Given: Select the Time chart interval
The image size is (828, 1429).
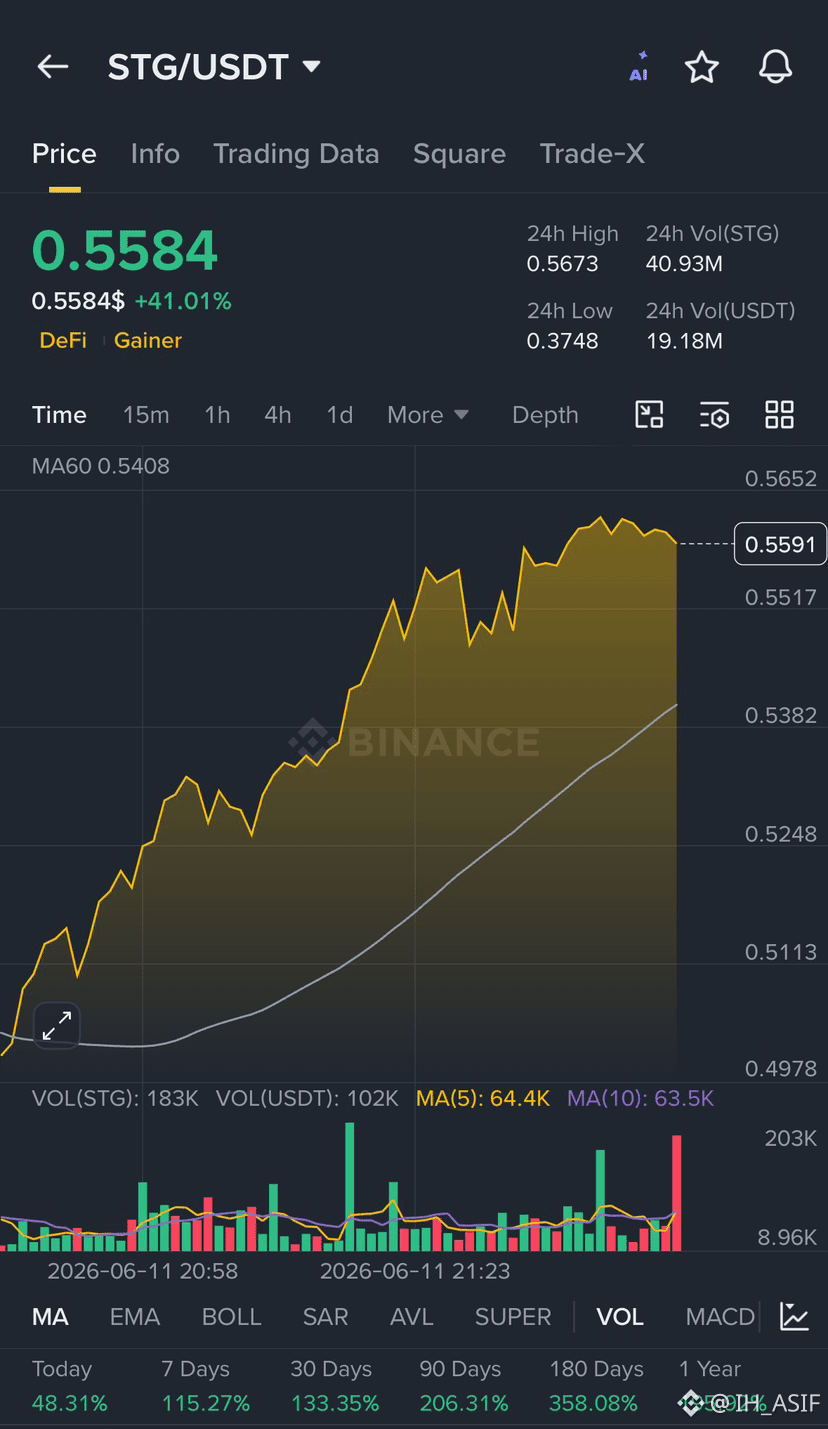Looking at the screenshot, I should pyautogui.click(x=59, y=415).
